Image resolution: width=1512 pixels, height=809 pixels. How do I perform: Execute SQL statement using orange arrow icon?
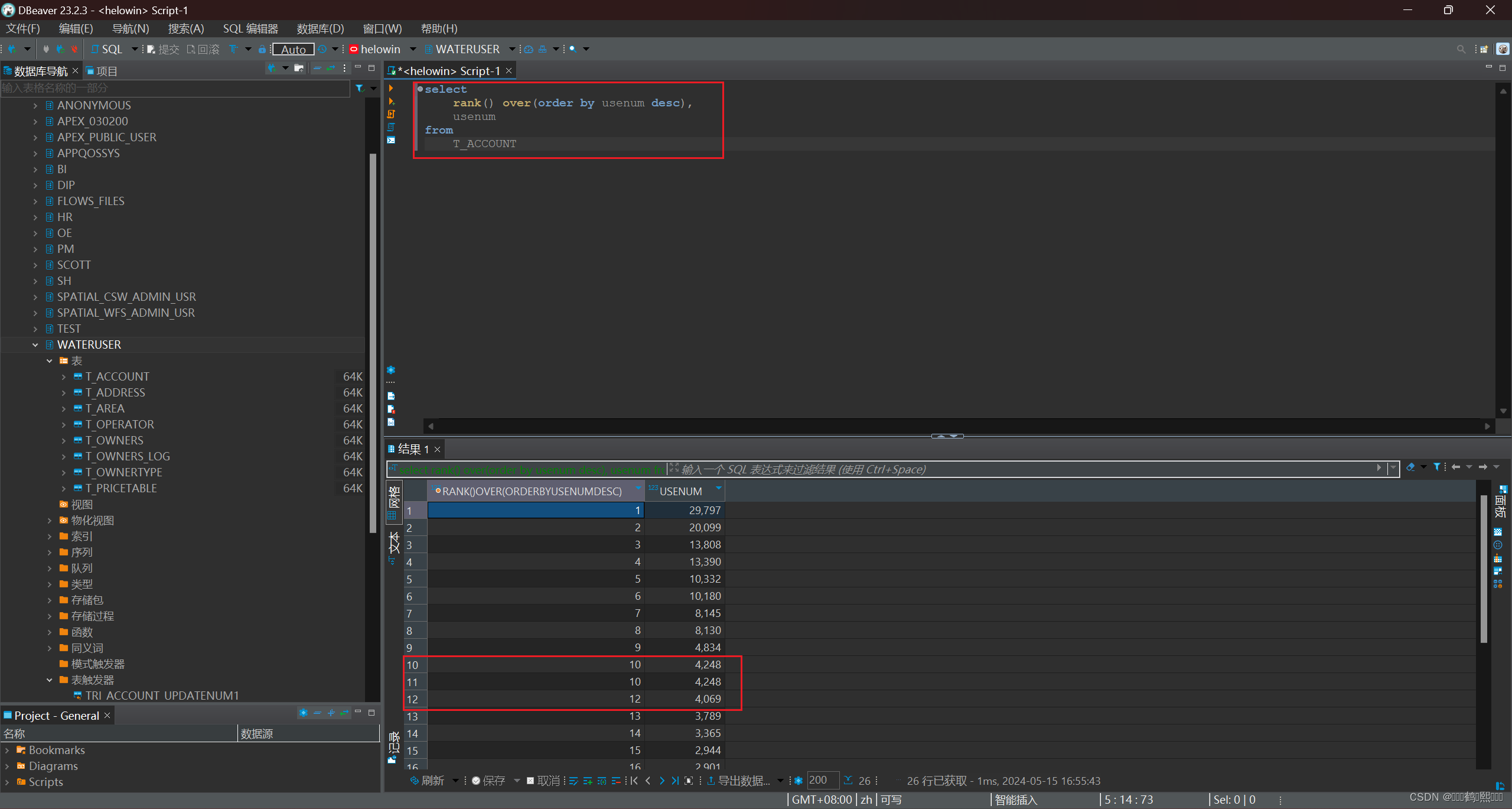coord(391,88)
